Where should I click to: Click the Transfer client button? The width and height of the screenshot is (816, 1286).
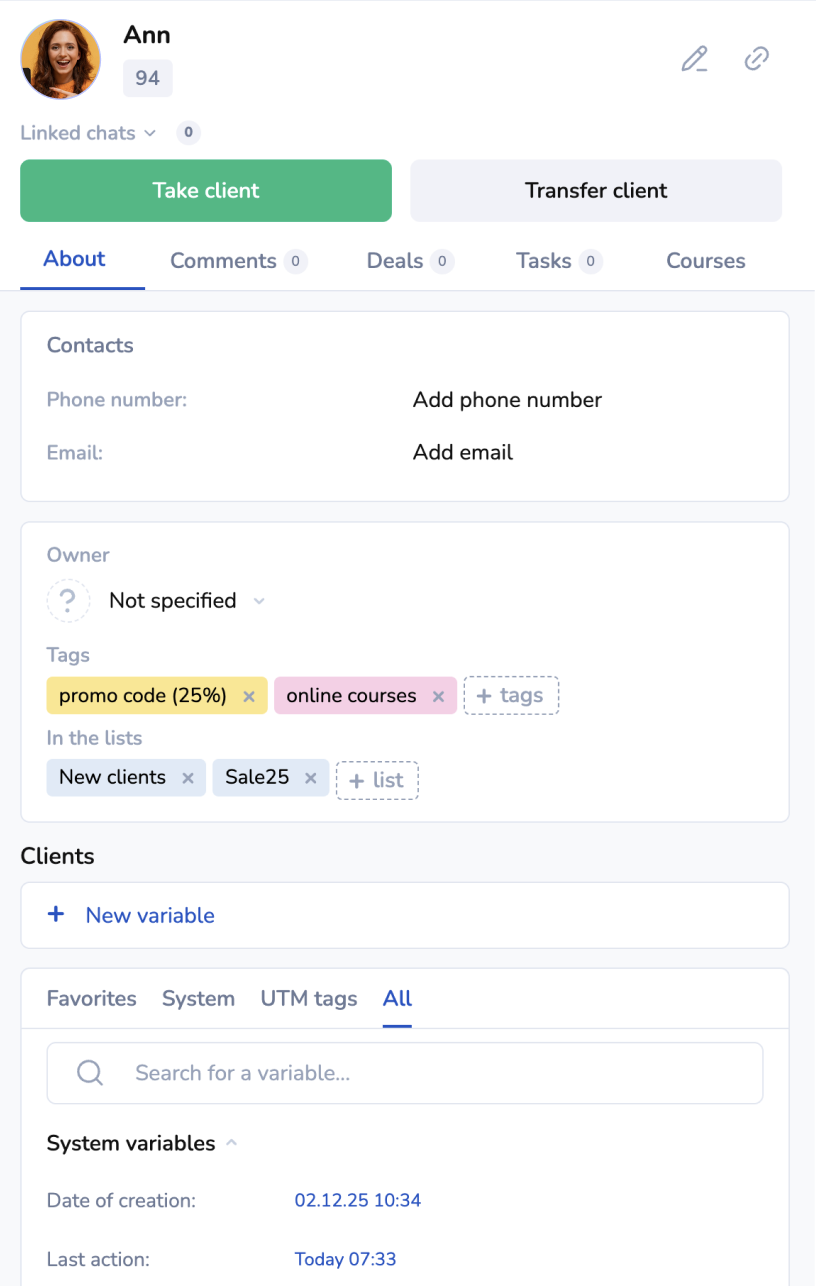596,191
